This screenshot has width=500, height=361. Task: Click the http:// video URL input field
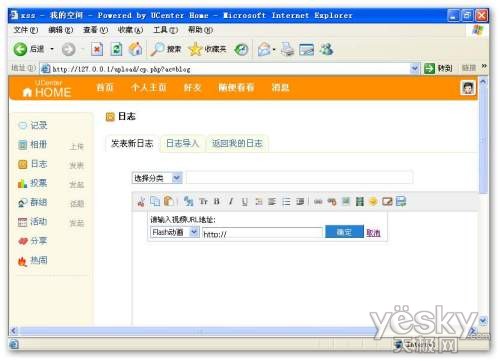pyautogui.click(x=263, y=233)
